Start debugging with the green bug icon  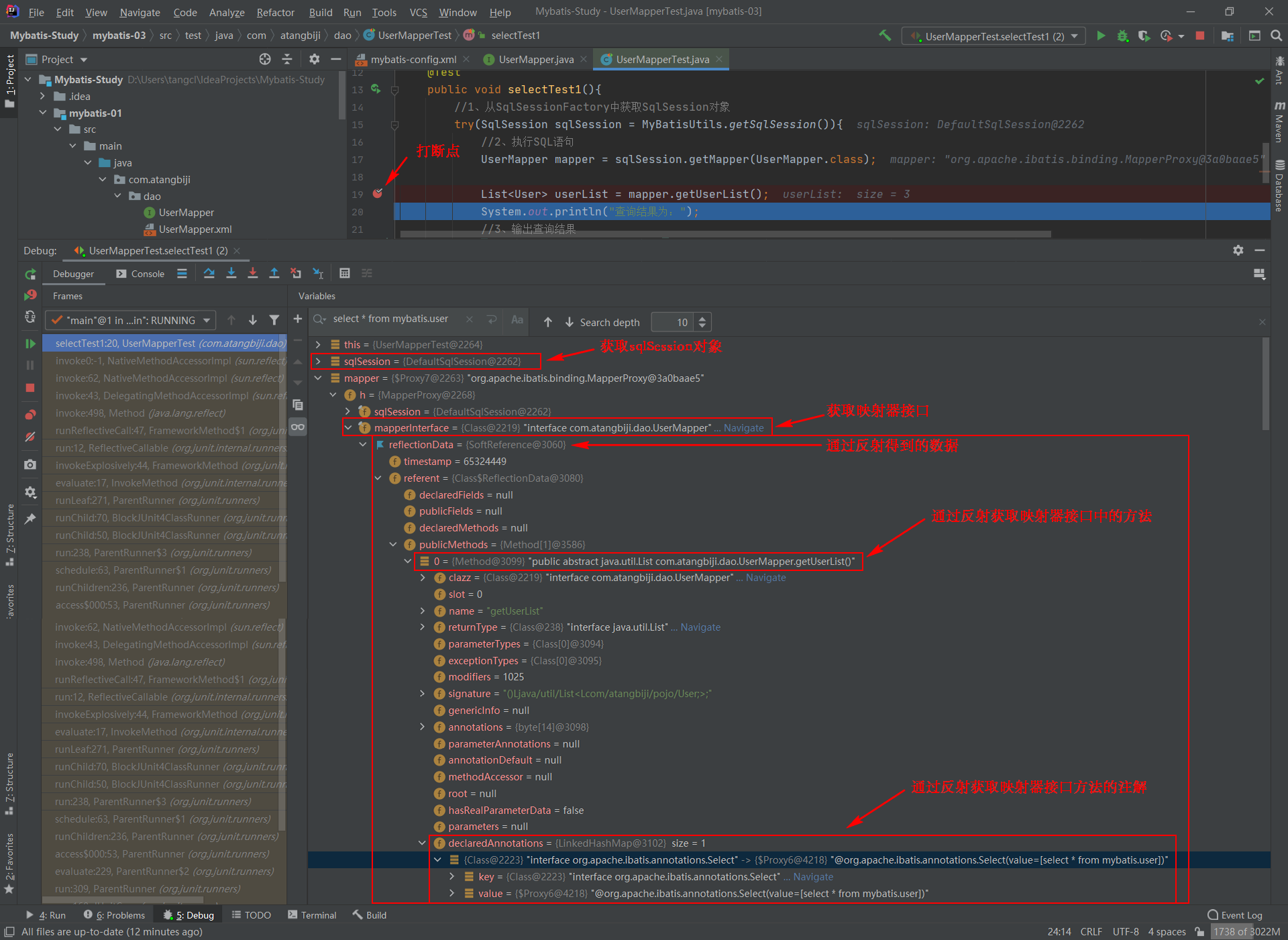(x=1122, y=36)
